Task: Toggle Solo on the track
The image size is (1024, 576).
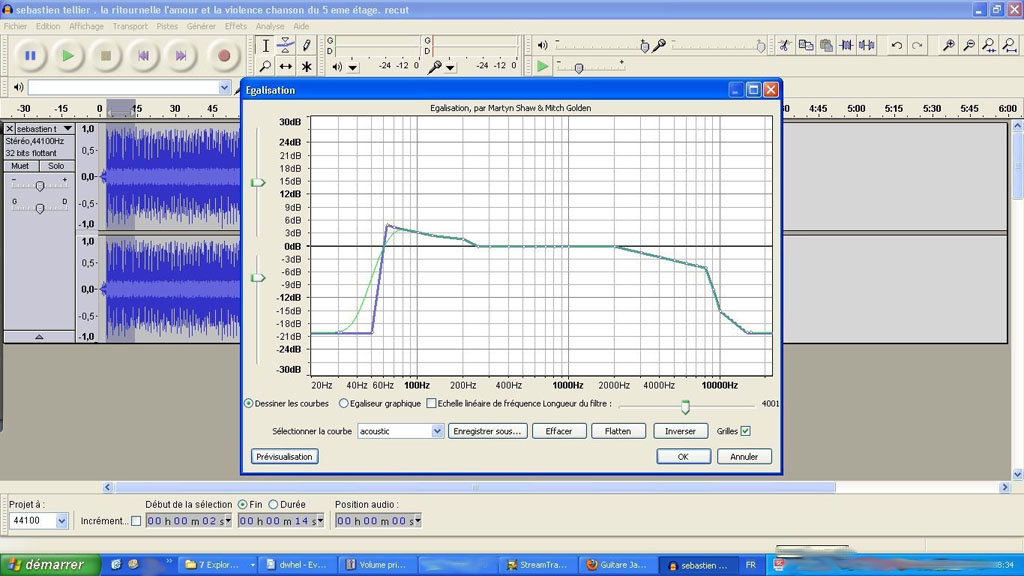Action: tap(57, 166)
